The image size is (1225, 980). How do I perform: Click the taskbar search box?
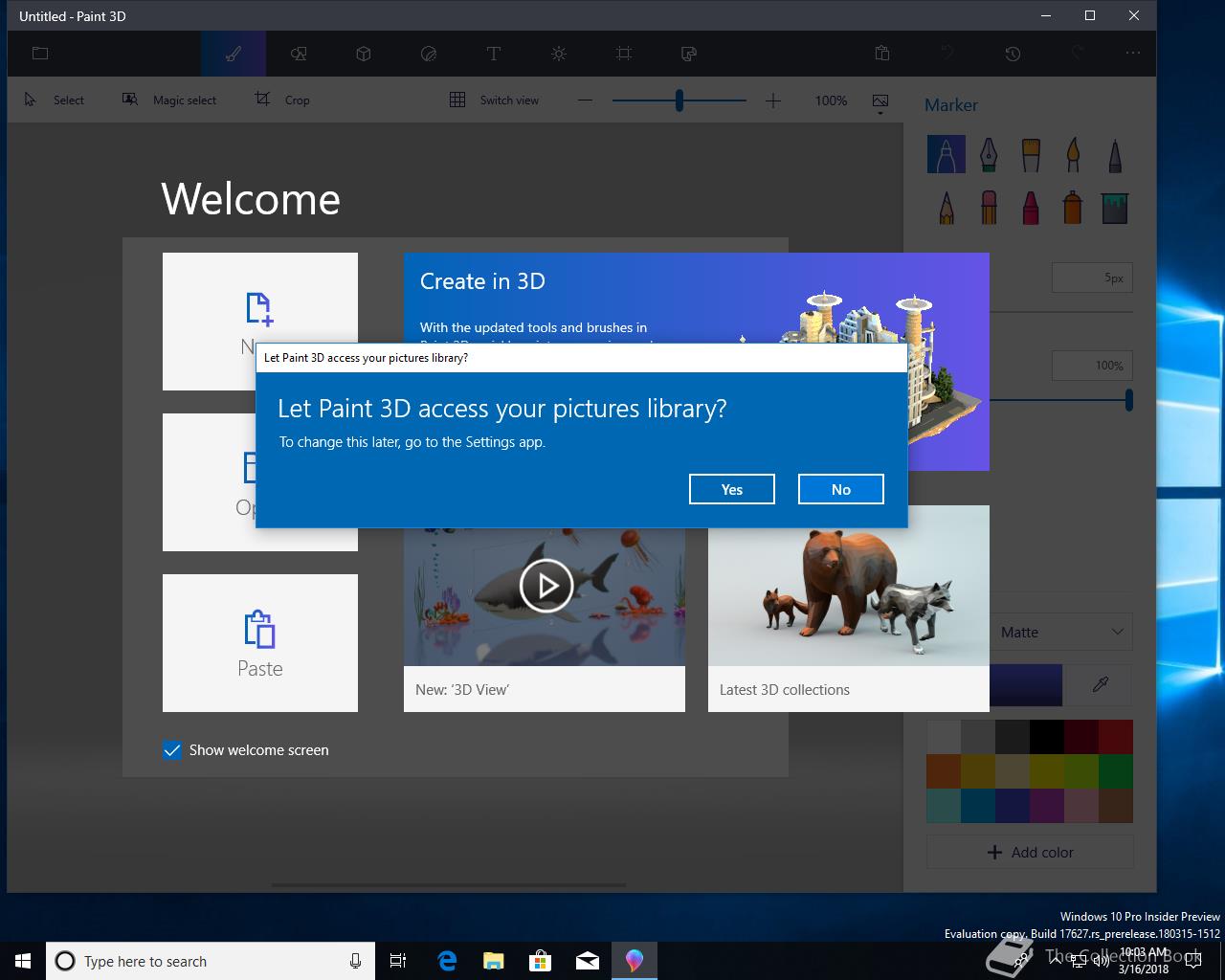[209, 961]
